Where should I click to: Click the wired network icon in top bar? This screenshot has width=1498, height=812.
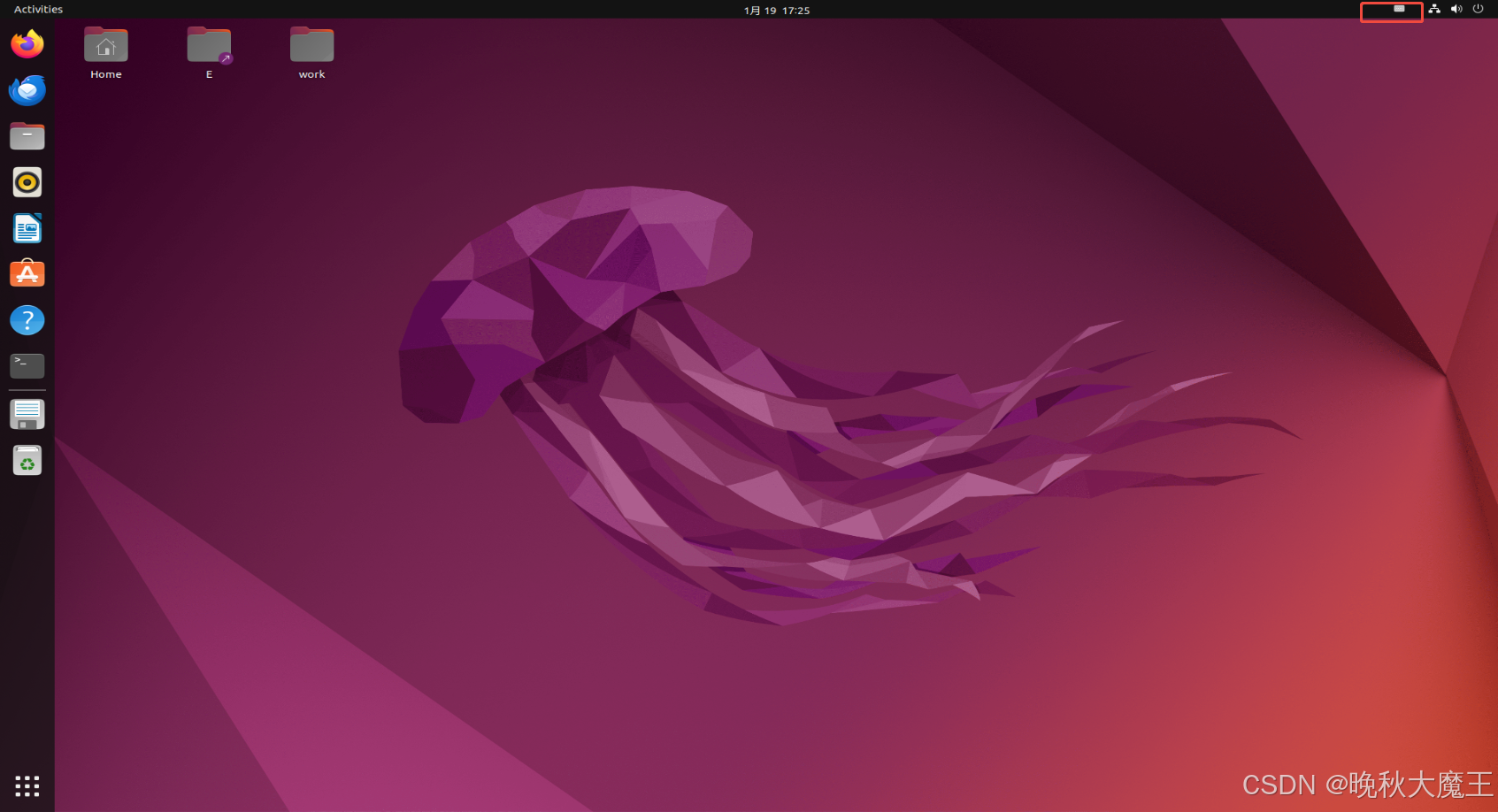pos(1434,9)
